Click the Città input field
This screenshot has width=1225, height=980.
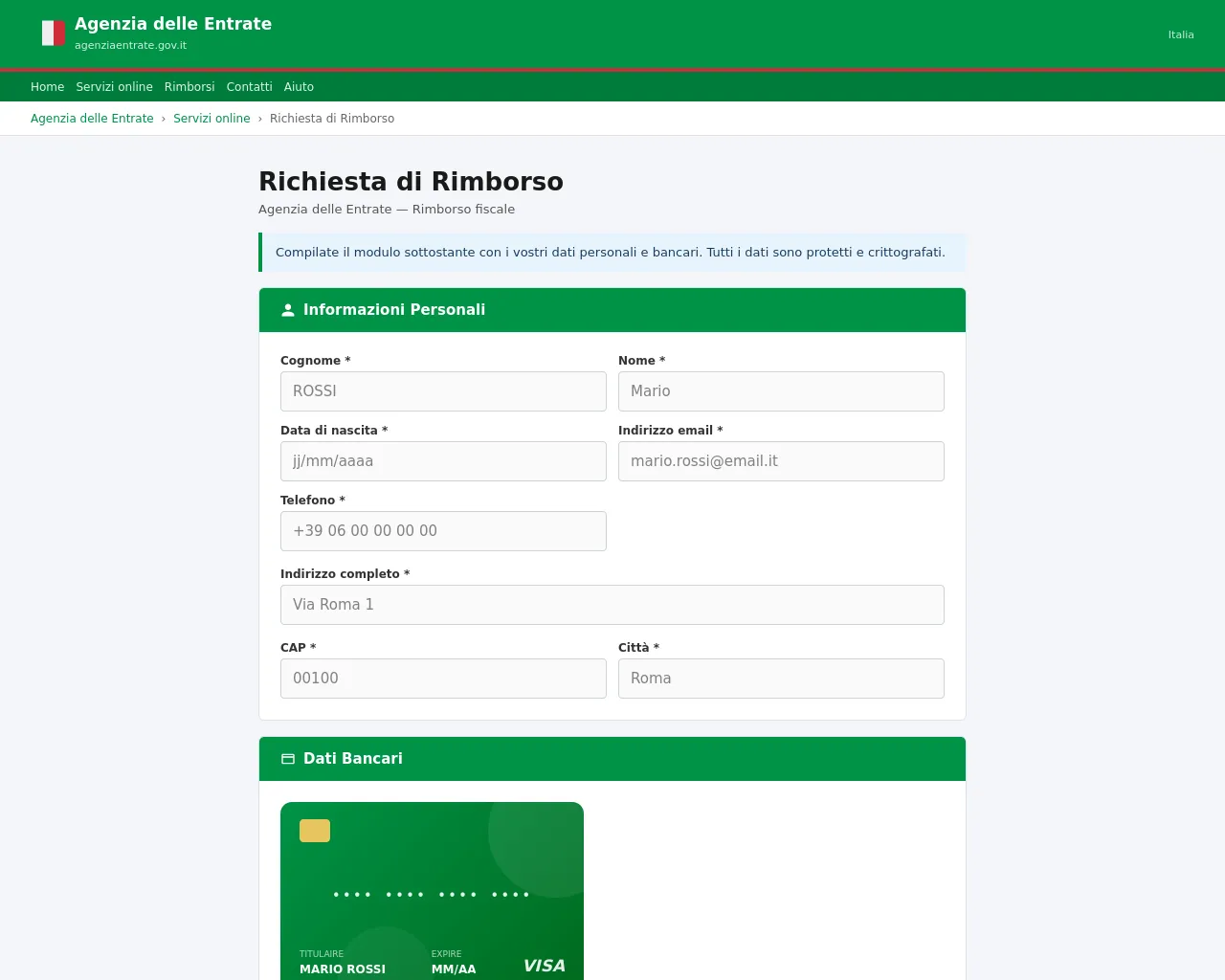coord(781,679)
